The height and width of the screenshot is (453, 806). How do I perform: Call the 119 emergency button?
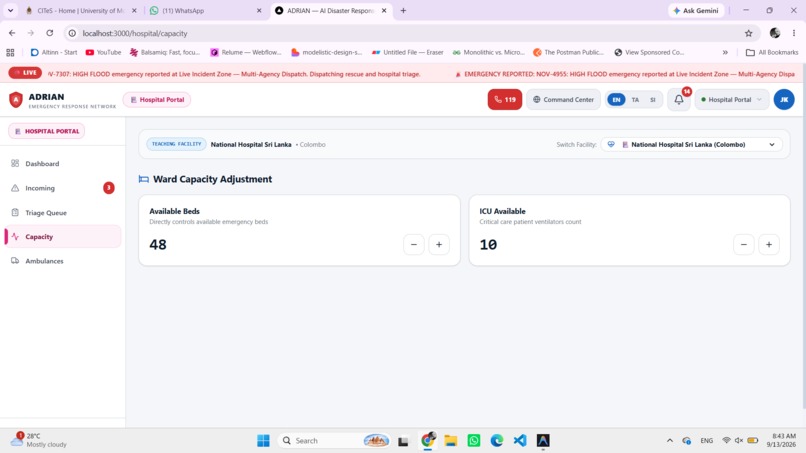tap(504, 99)
